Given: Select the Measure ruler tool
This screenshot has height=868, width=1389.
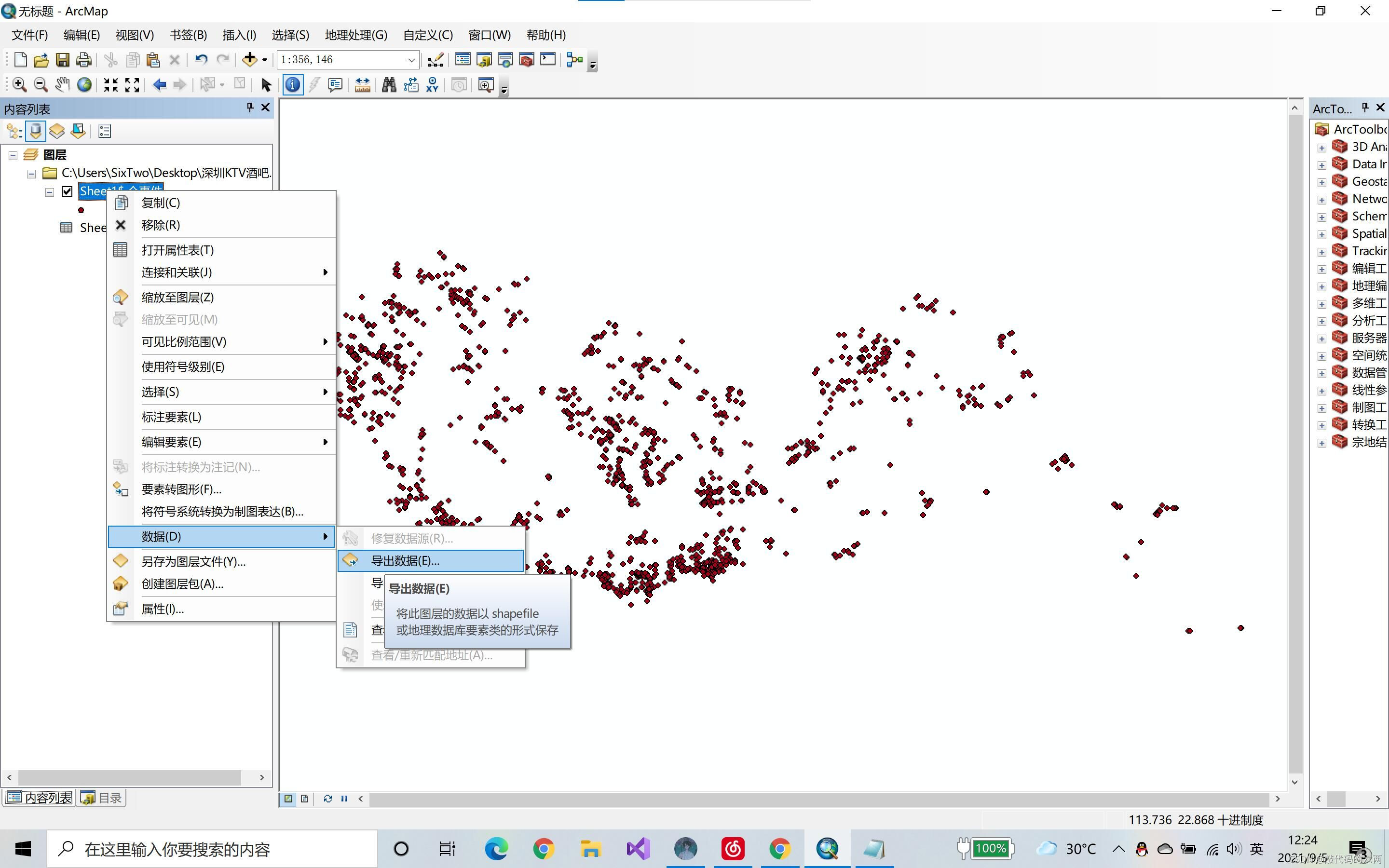Looking at the screenshot, I should (362, 85).
